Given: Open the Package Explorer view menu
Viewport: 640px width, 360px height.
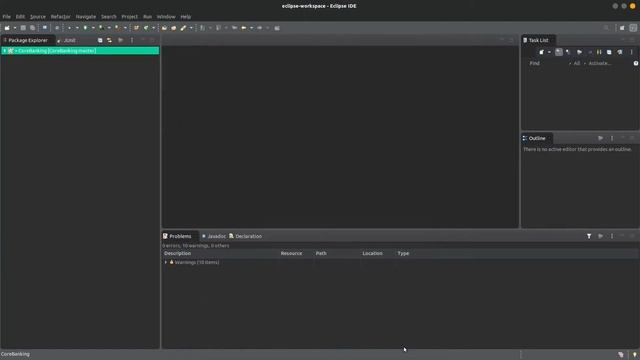Looking at the screenshot, I should tap(132, 40).
